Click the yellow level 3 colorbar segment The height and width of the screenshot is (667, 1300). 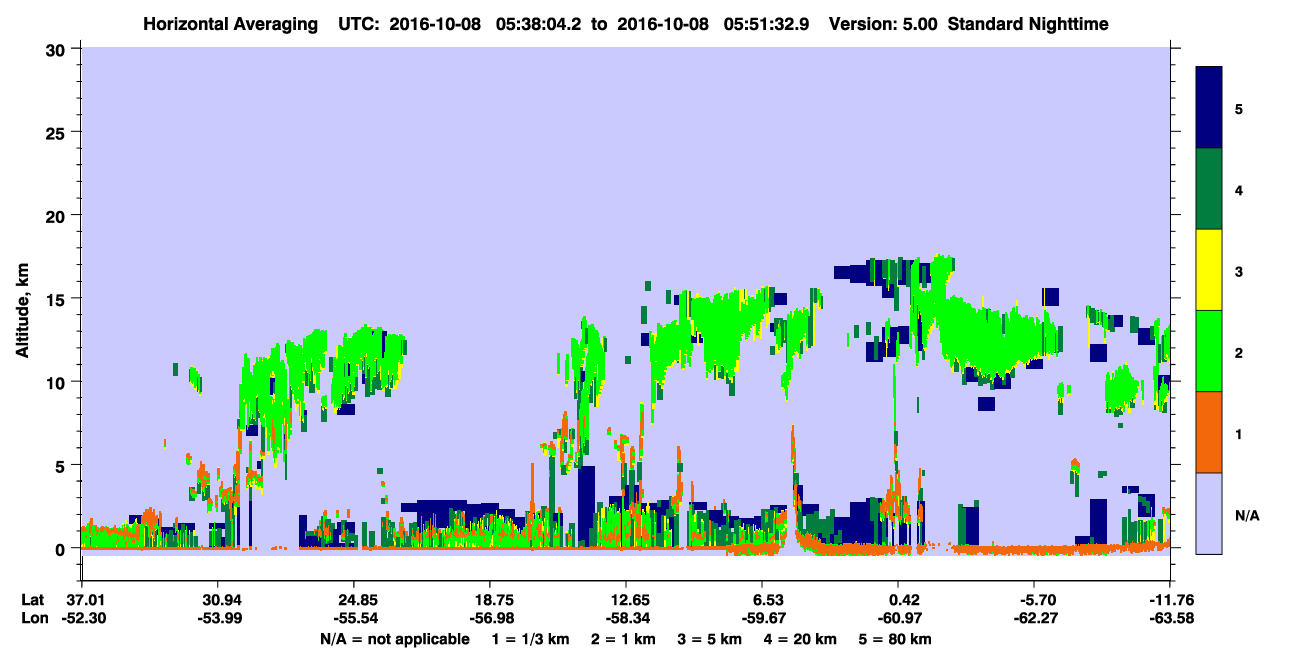pyautogui.click(x=1209, y=270)
